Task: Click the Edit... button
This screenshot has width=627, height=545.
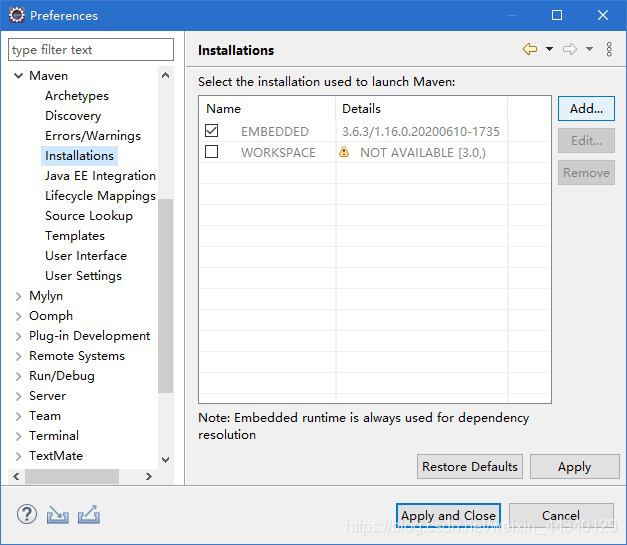Action: [586, 140]
